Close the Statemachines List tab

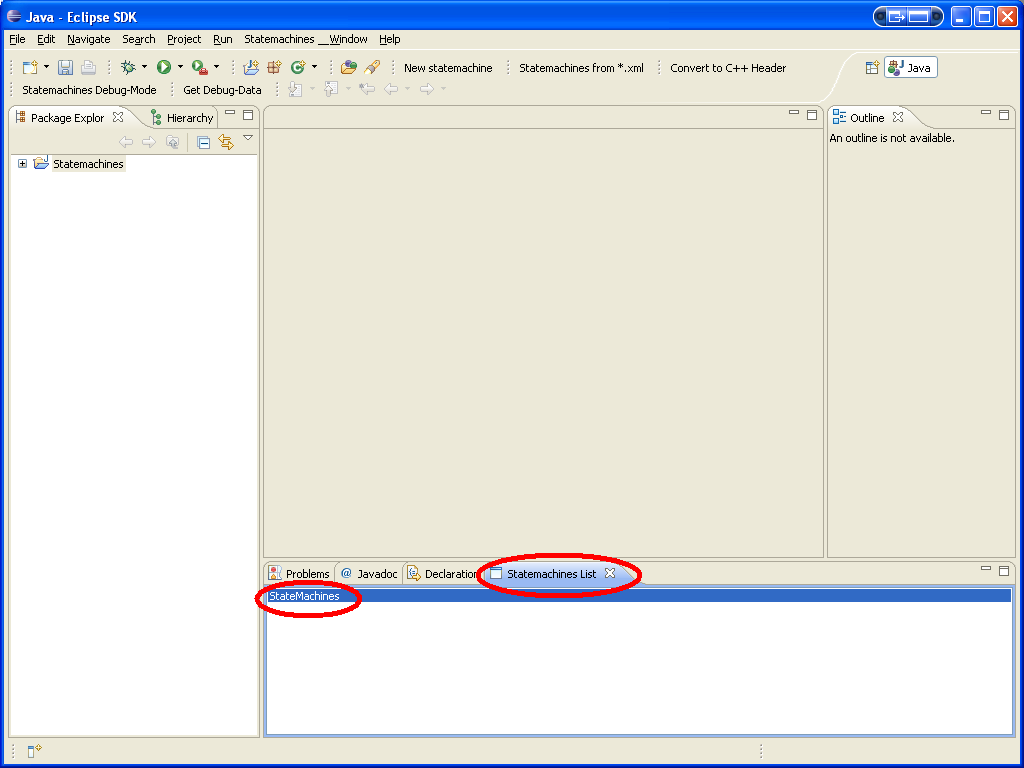pyautogui.click(x=610, y=573)
